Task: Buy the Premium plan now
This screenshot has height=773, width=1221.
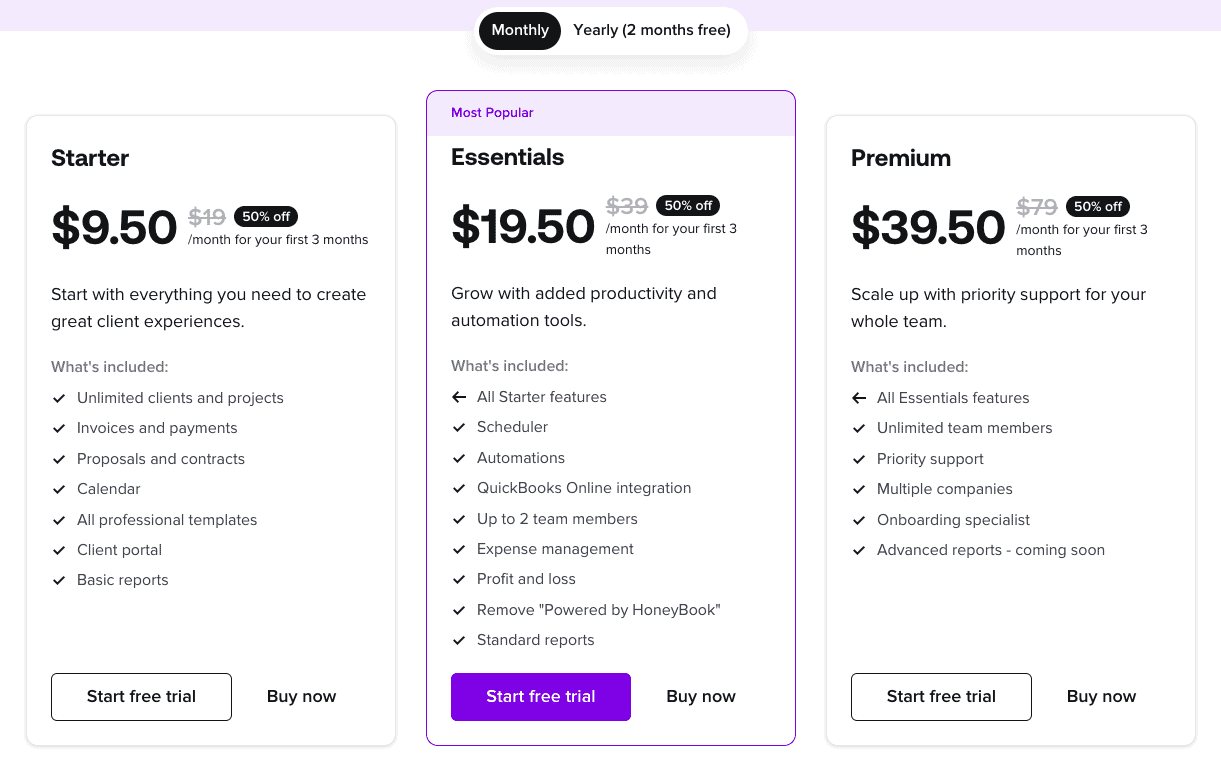Action: pyautogui.click(x=1101, y=696)
